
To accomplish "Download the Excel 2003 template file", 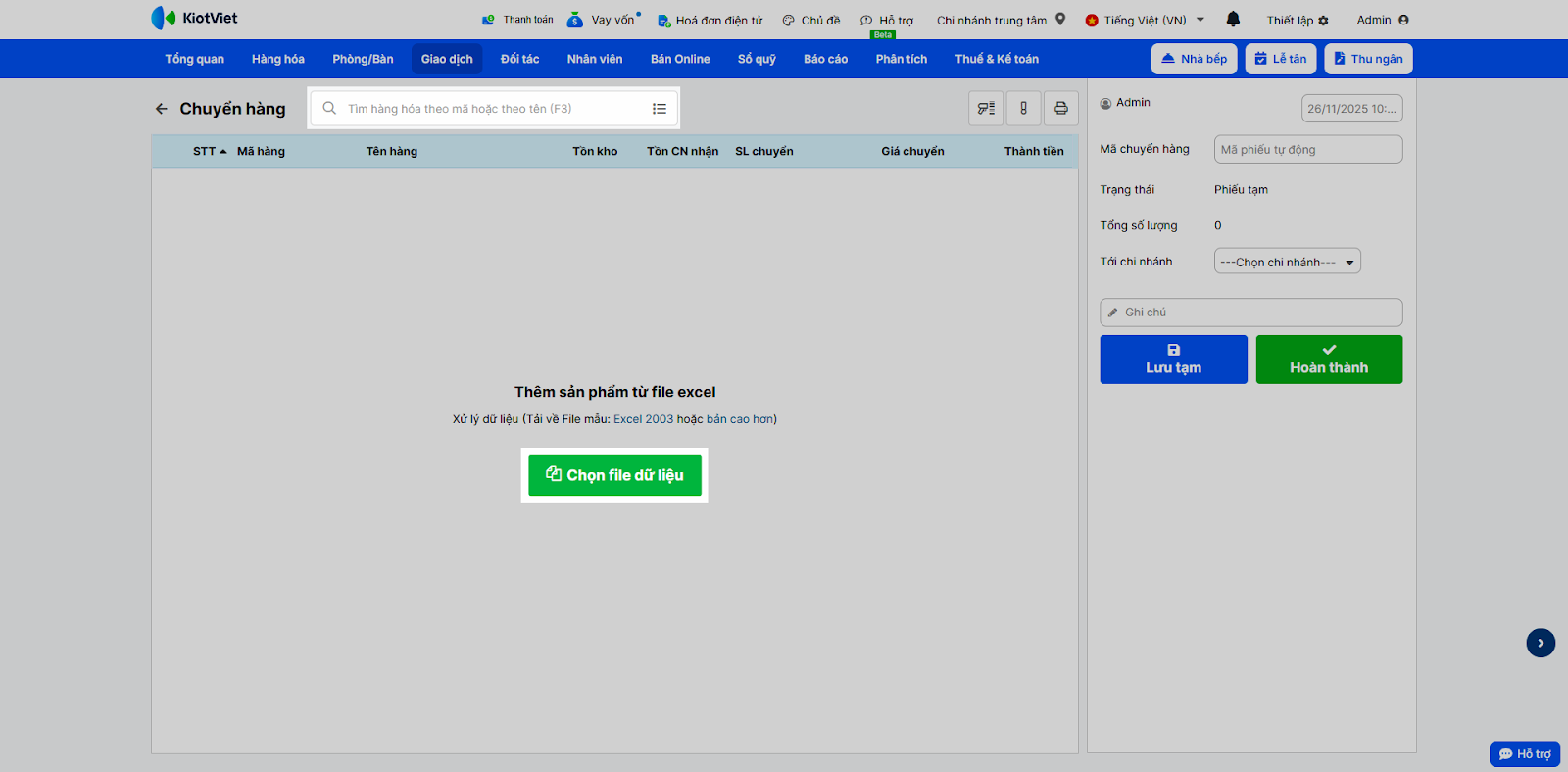I will coord(643,419).
